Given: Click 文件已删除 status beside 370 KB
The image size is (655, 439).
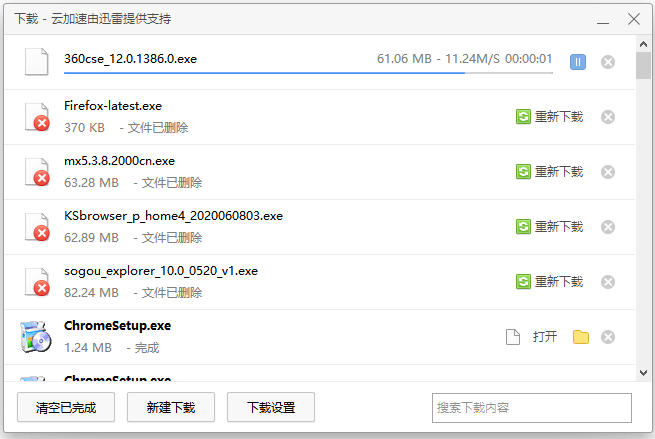Looking at the screenshot, I should coord(158,127).
